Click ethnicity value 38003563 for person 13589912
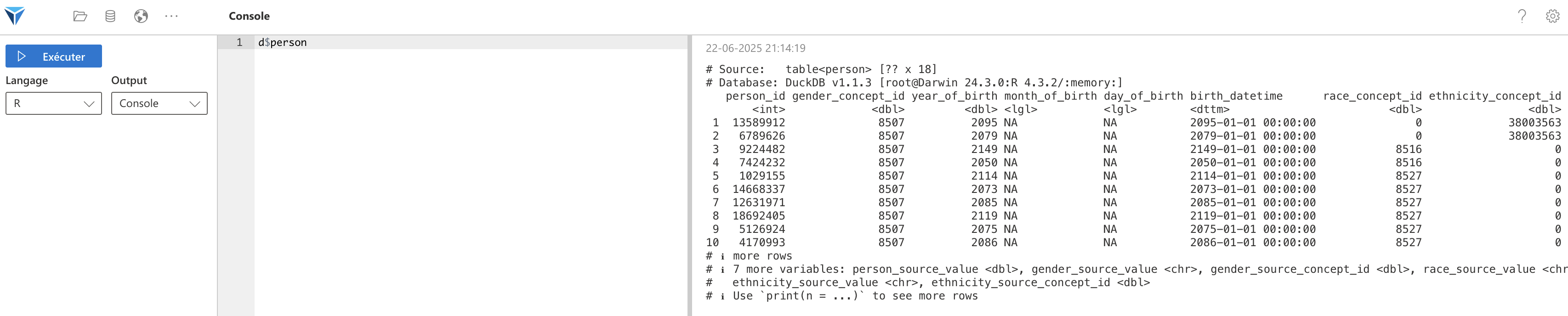The image size is (1568, 316). click(x=1534, y=122)
